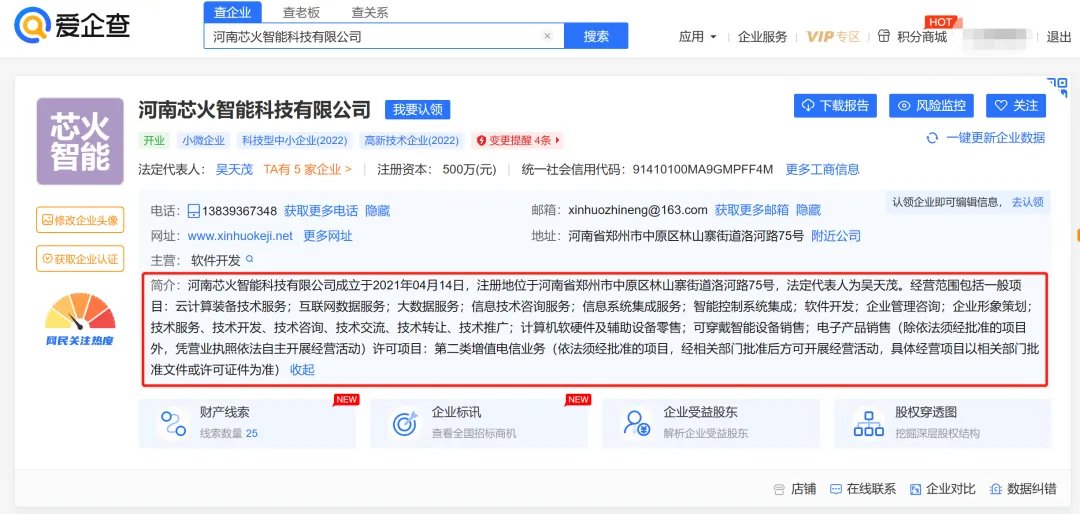Screen dimensions: 1080x514
Task: Clear the search box with the x icon
Action: pyautogui.click(x=548, y=37)
